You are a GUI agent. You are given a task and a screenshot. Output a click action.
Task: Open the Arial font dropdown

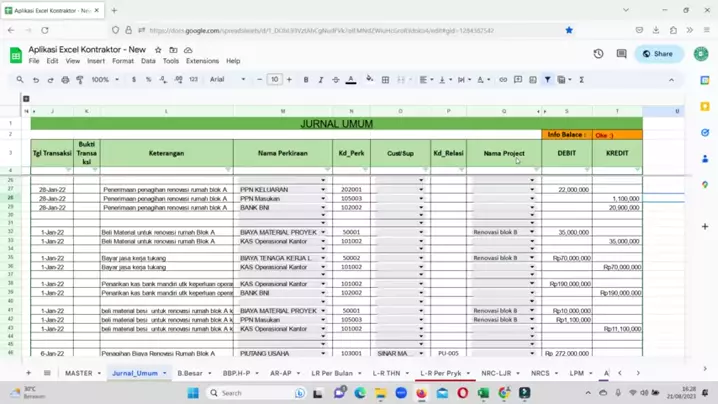coord(229,80)
